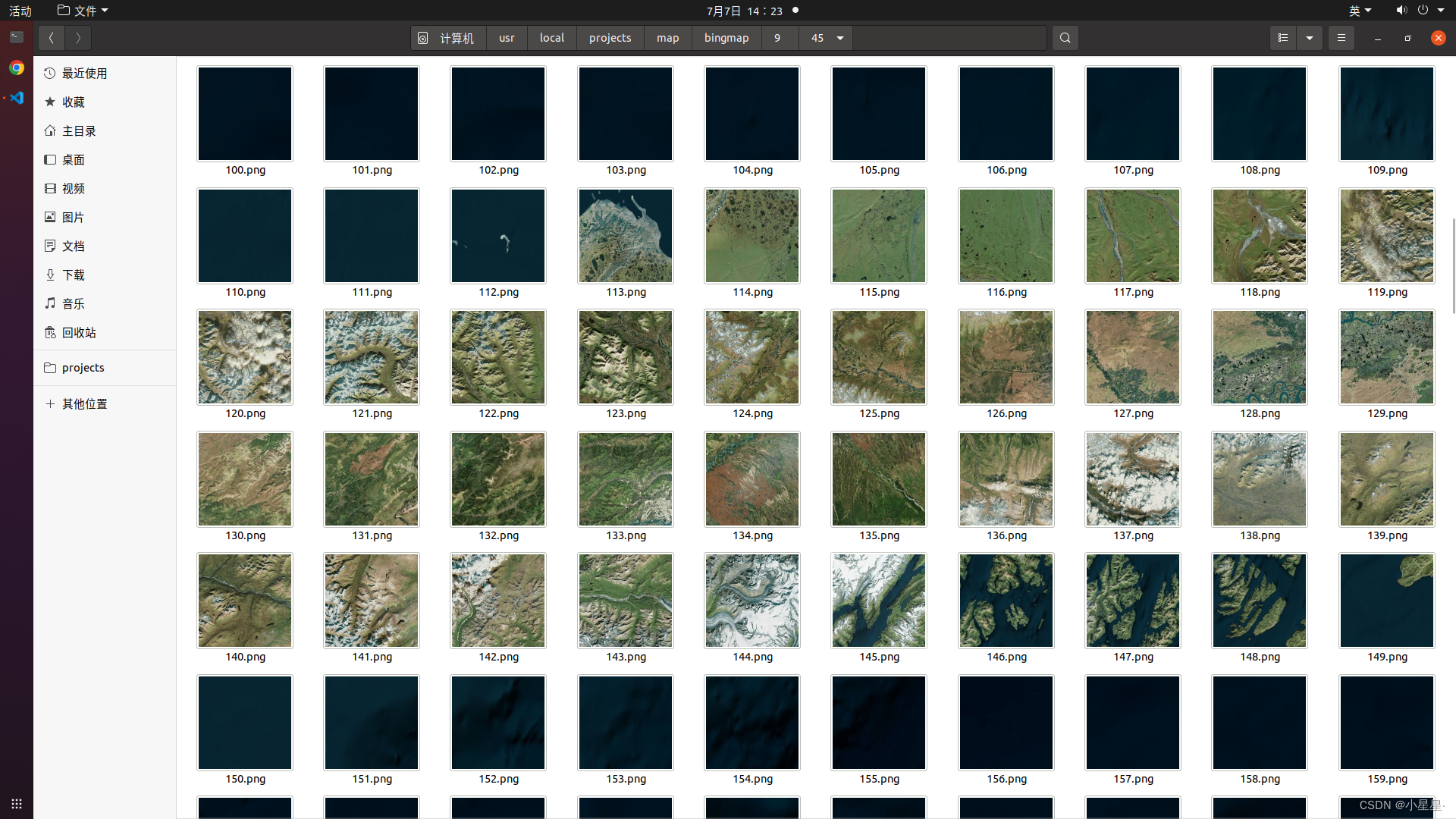Open the power system menu

click(1430, 11)
